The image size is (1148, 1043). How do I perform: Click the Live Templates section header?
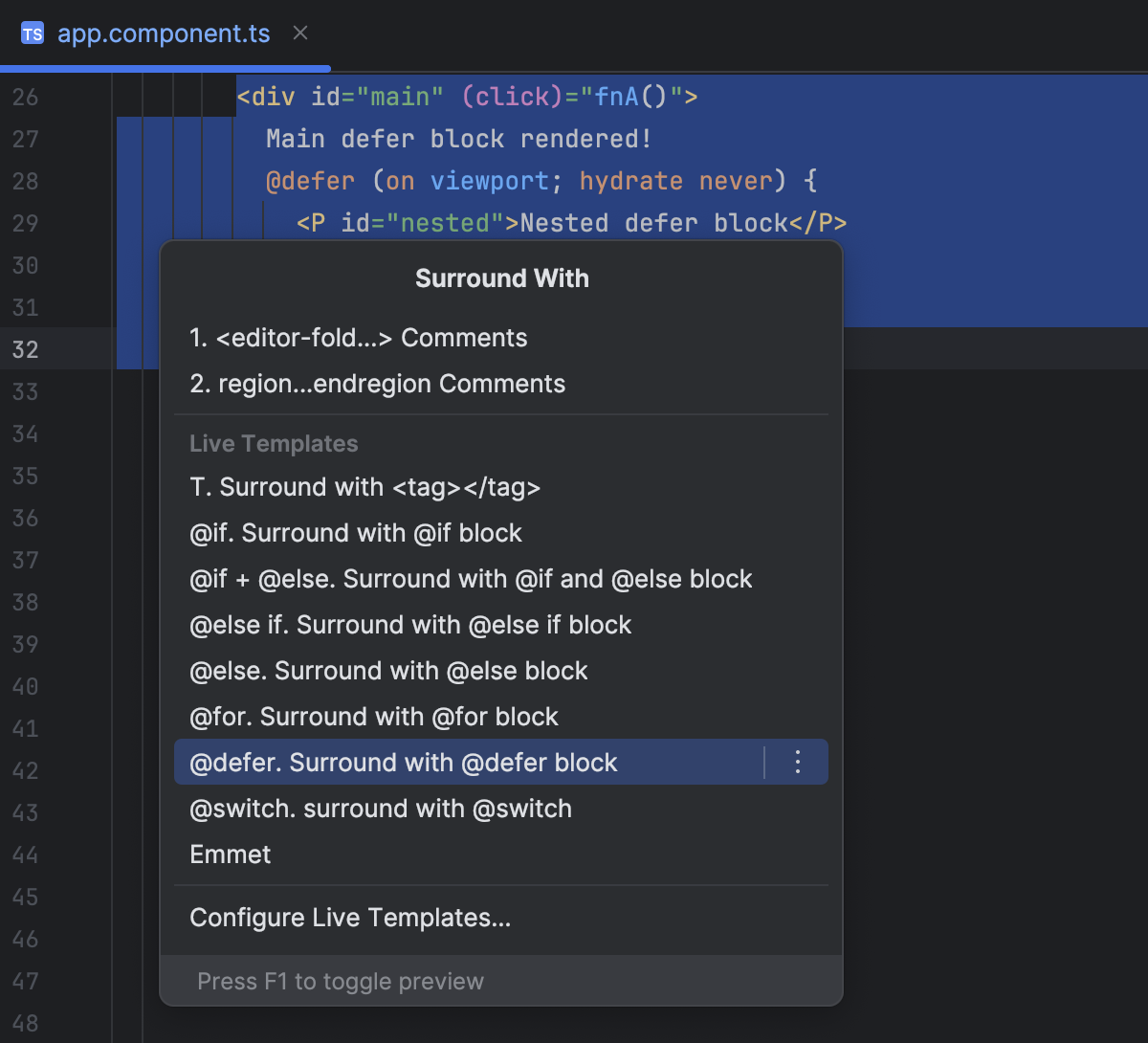(x=274, y=444)
